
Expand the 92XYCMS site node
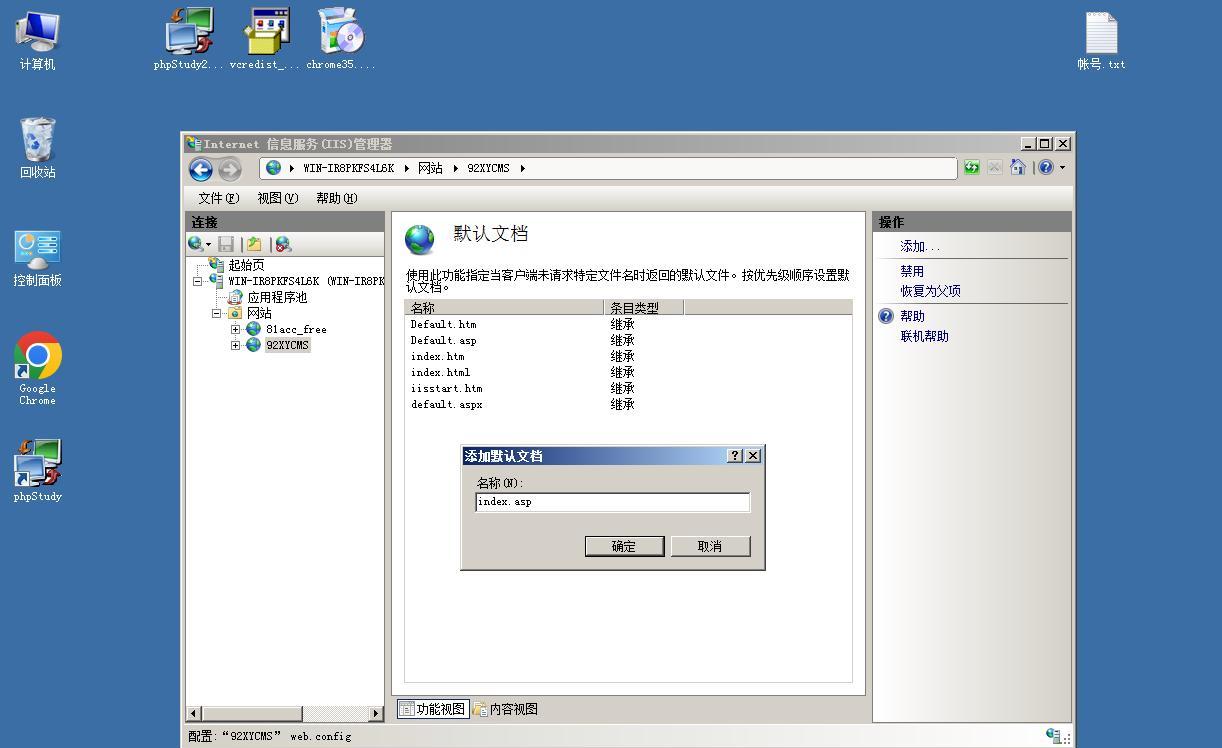[236, 345]
